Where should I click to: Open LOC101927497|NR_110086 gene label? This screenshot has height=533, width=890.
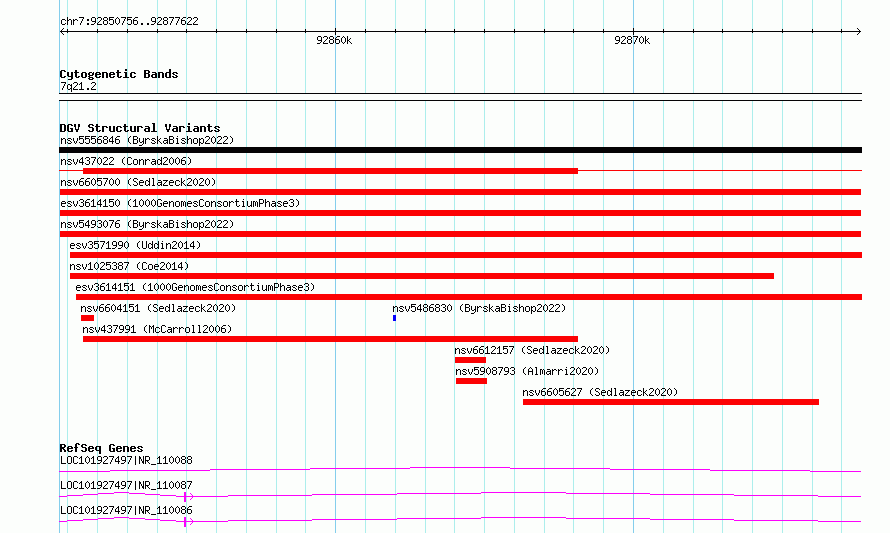point(126,510)
